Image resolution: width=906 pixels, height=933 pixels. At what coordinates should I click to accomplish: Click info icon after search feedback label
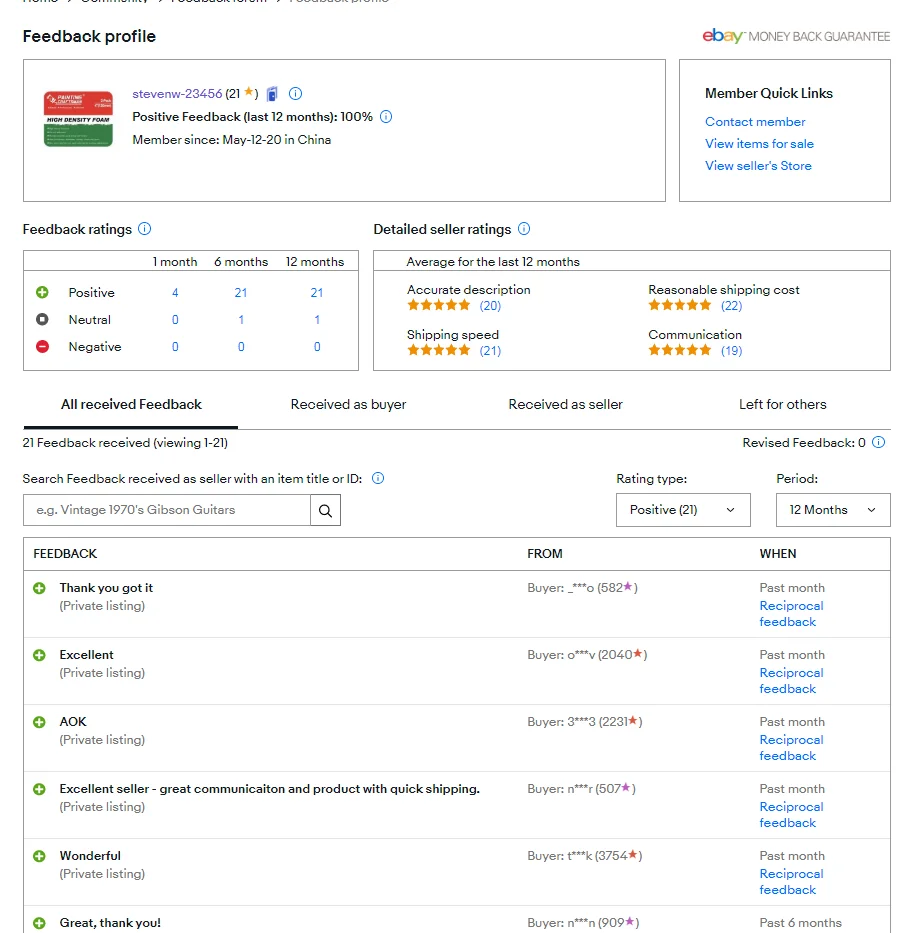(x=378, y=479)
